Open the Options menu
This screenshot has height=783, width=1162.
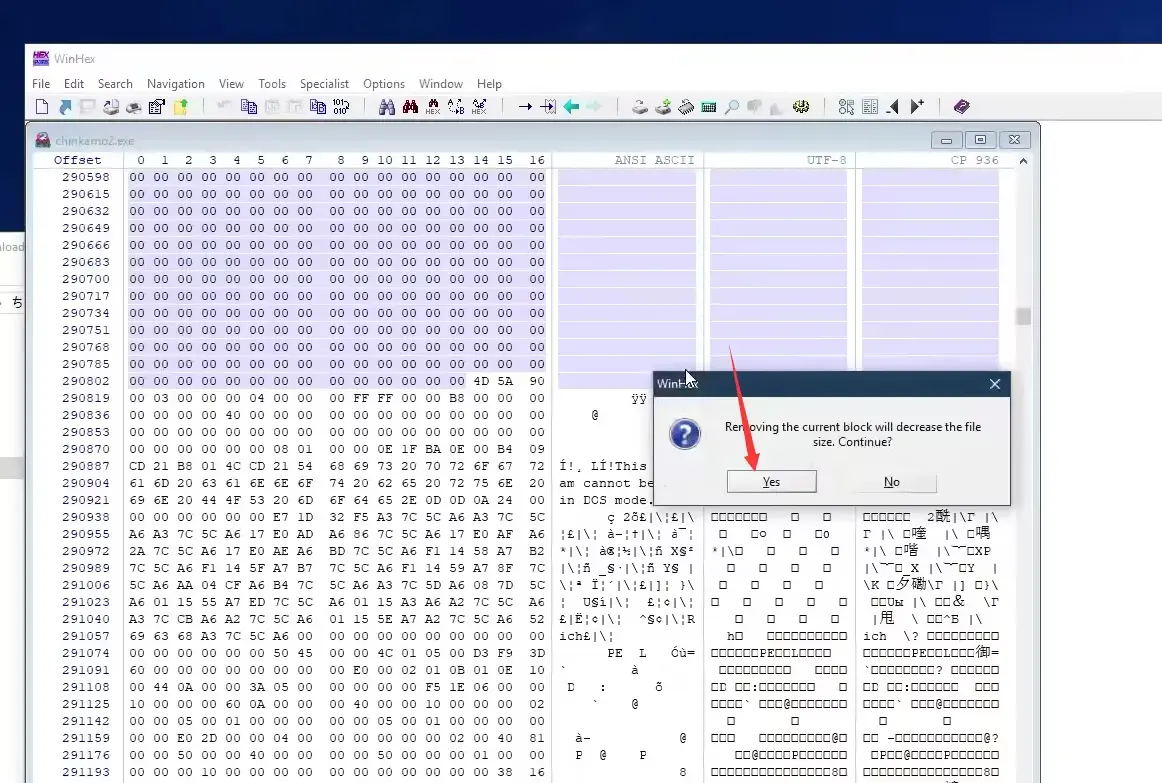pos(384,84)
